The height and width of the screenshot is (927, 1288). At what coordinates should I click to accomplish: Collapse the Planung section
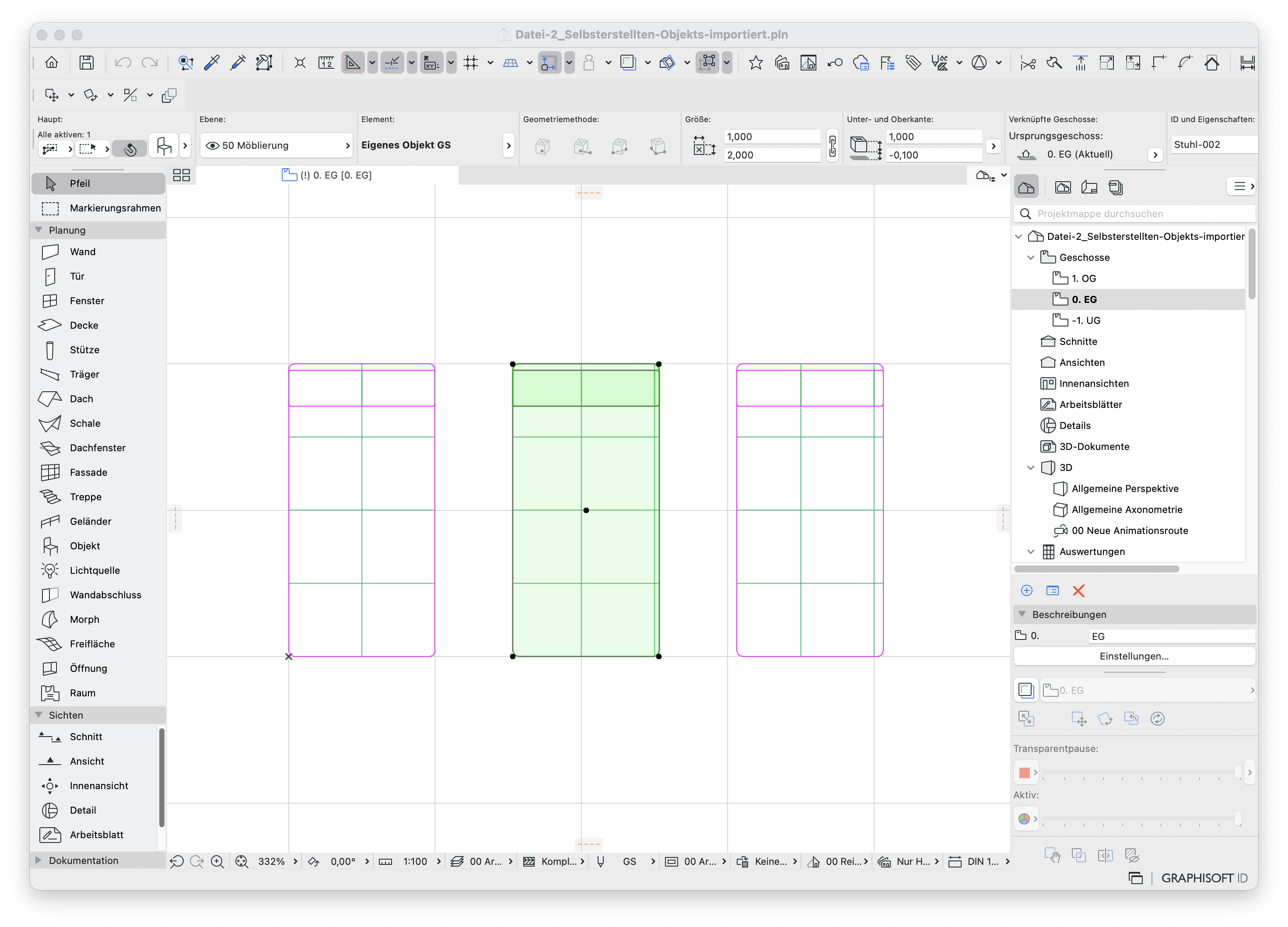(38, 229)
